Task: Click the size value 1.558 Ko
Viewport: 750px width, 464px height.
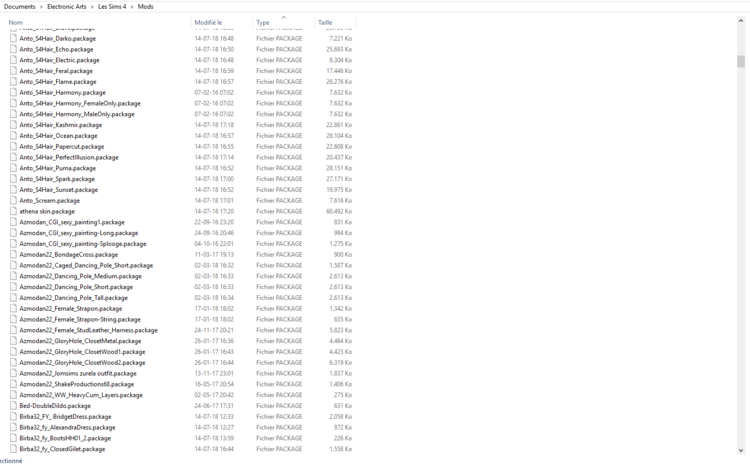Action: point(341,449)
